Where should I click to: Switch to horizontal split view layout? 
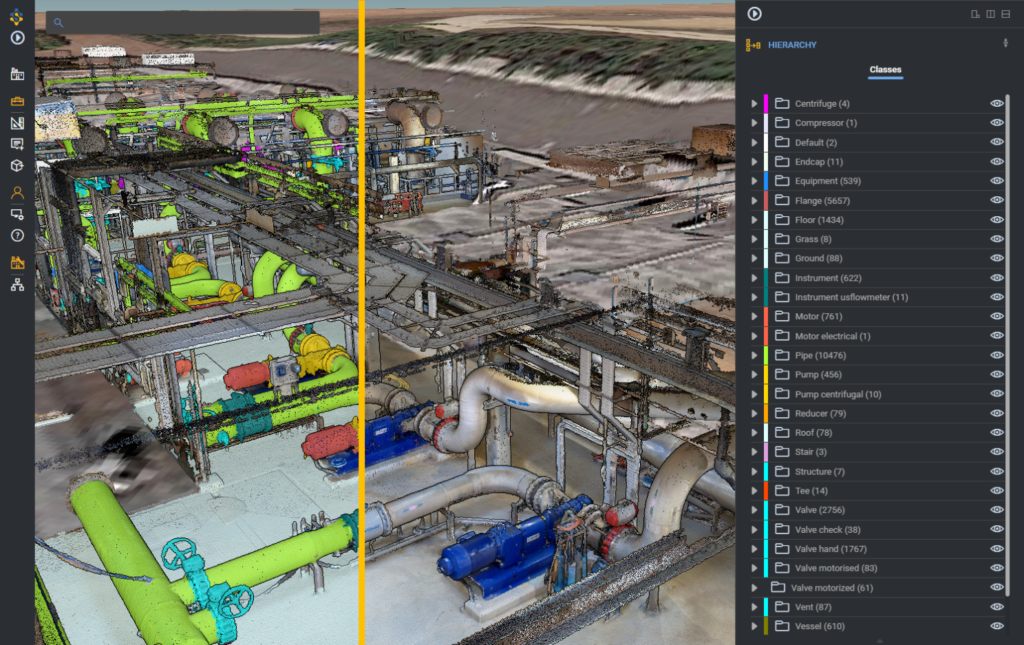point(1006,13)
